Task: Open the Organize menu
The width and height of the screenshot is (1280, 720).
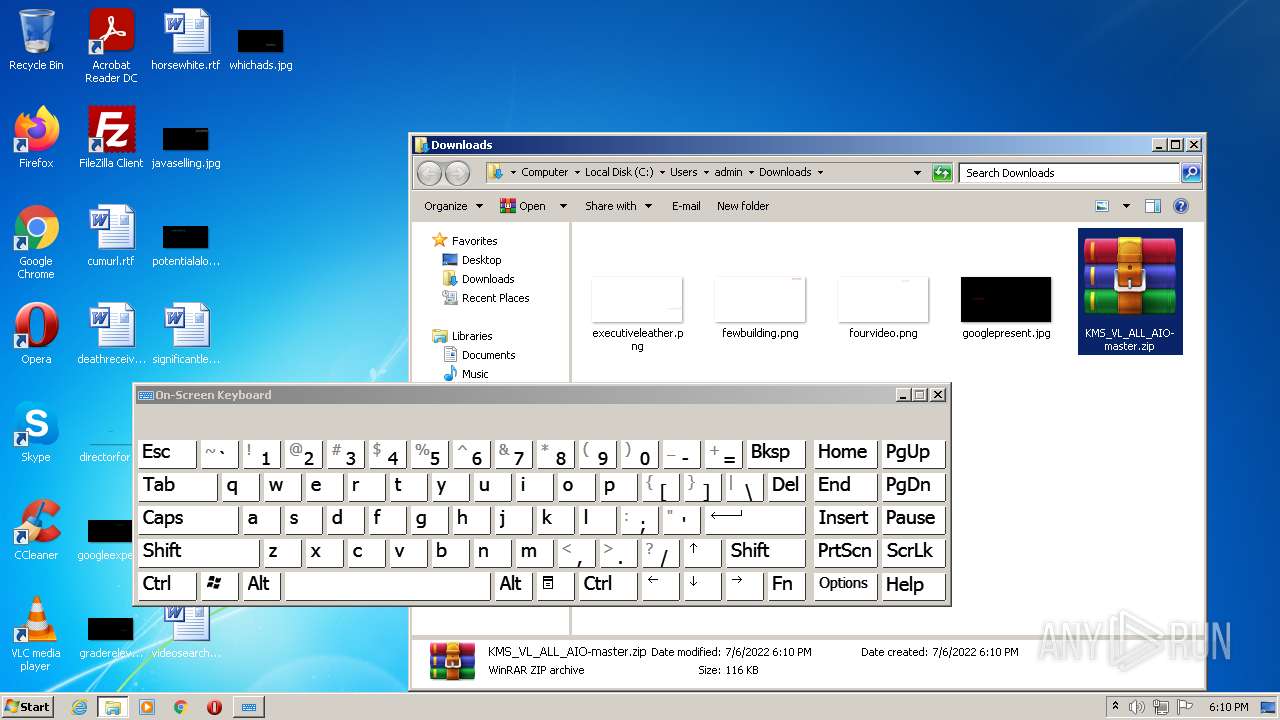Action: [453, 206]
